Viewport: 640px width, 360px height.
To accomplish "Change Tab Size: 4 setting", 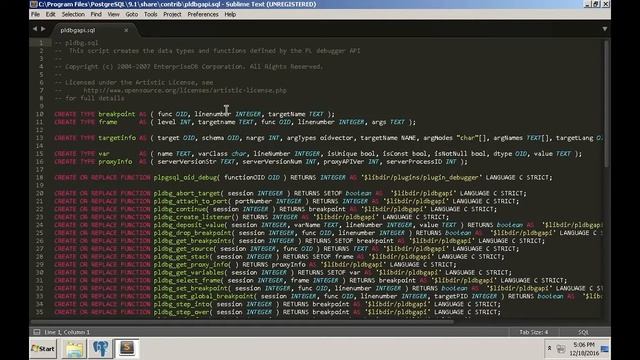I will coord(533,332).
